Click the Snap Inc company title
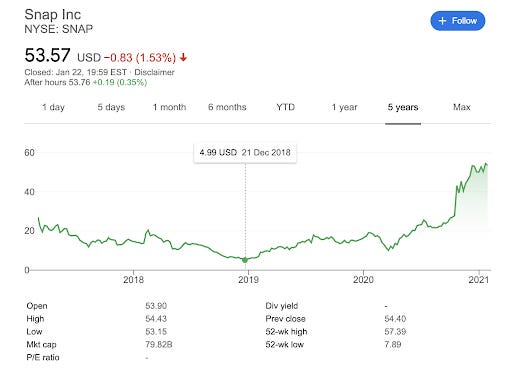 pyautogui.click(x=53, y=15)
